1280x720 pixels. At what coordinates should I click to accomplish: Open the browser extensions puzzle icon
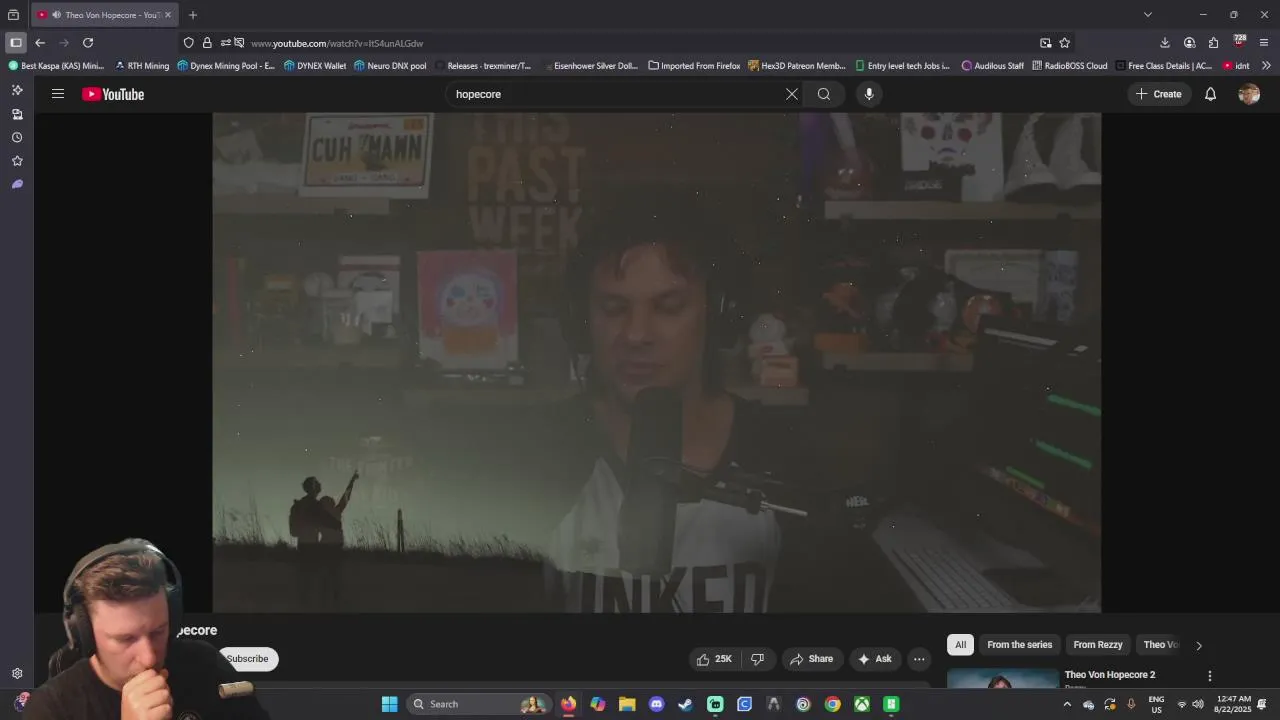[x=1213, y=43]
